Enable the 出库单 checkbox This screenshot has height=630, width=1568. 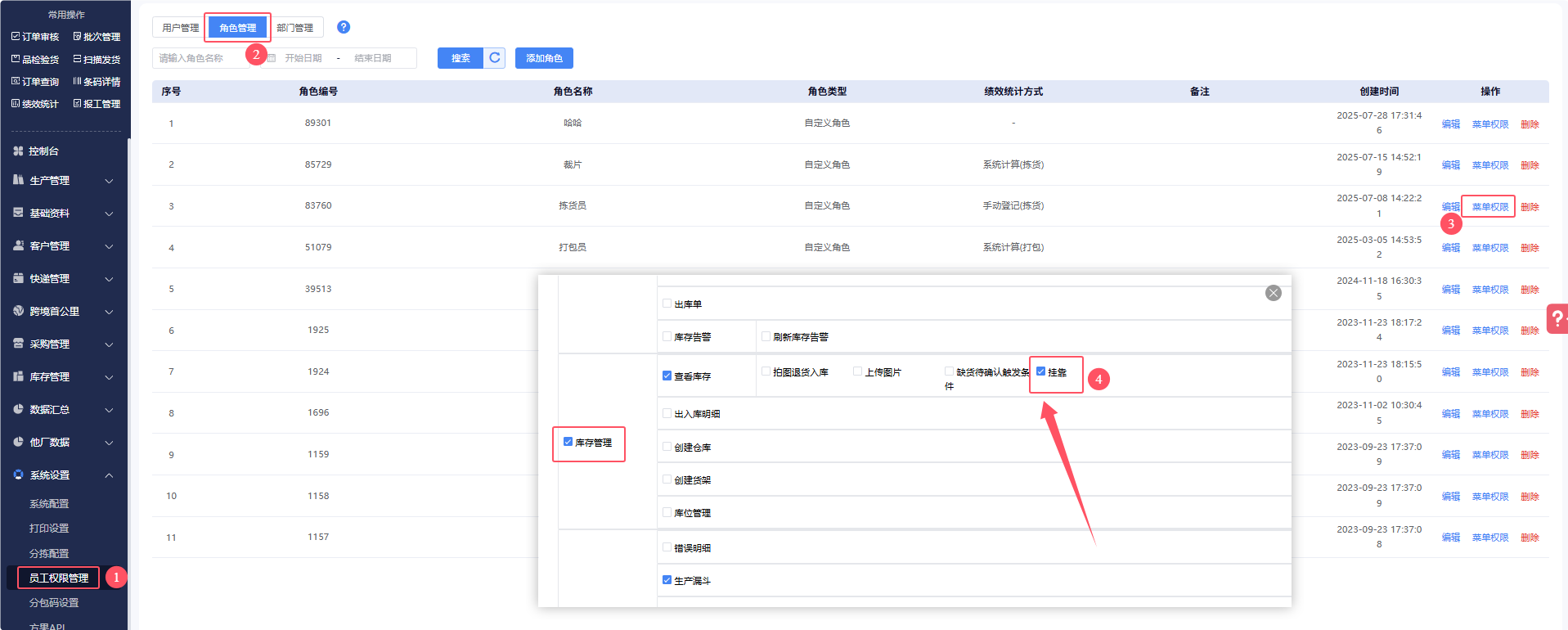click(x=667, y=304)
